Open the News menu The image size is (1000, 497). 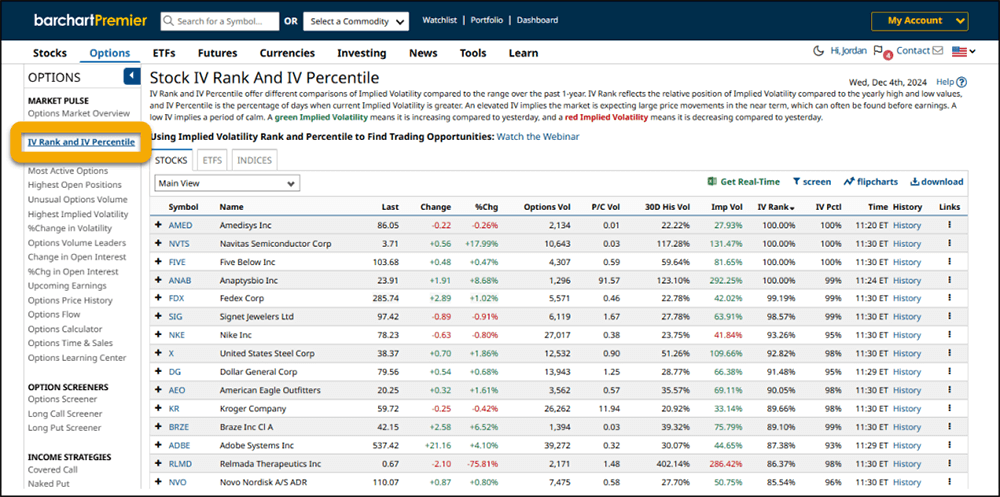[423, 53]
